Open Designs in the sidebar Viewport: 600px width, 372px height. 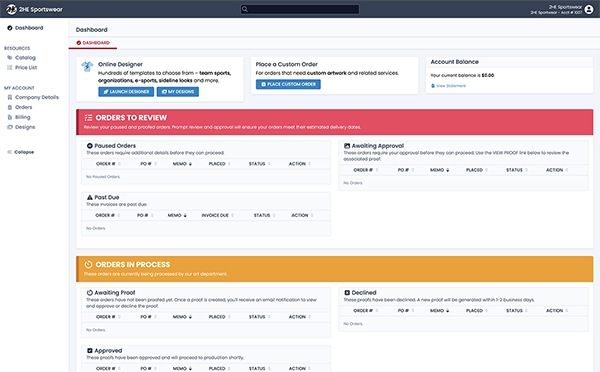25,127
